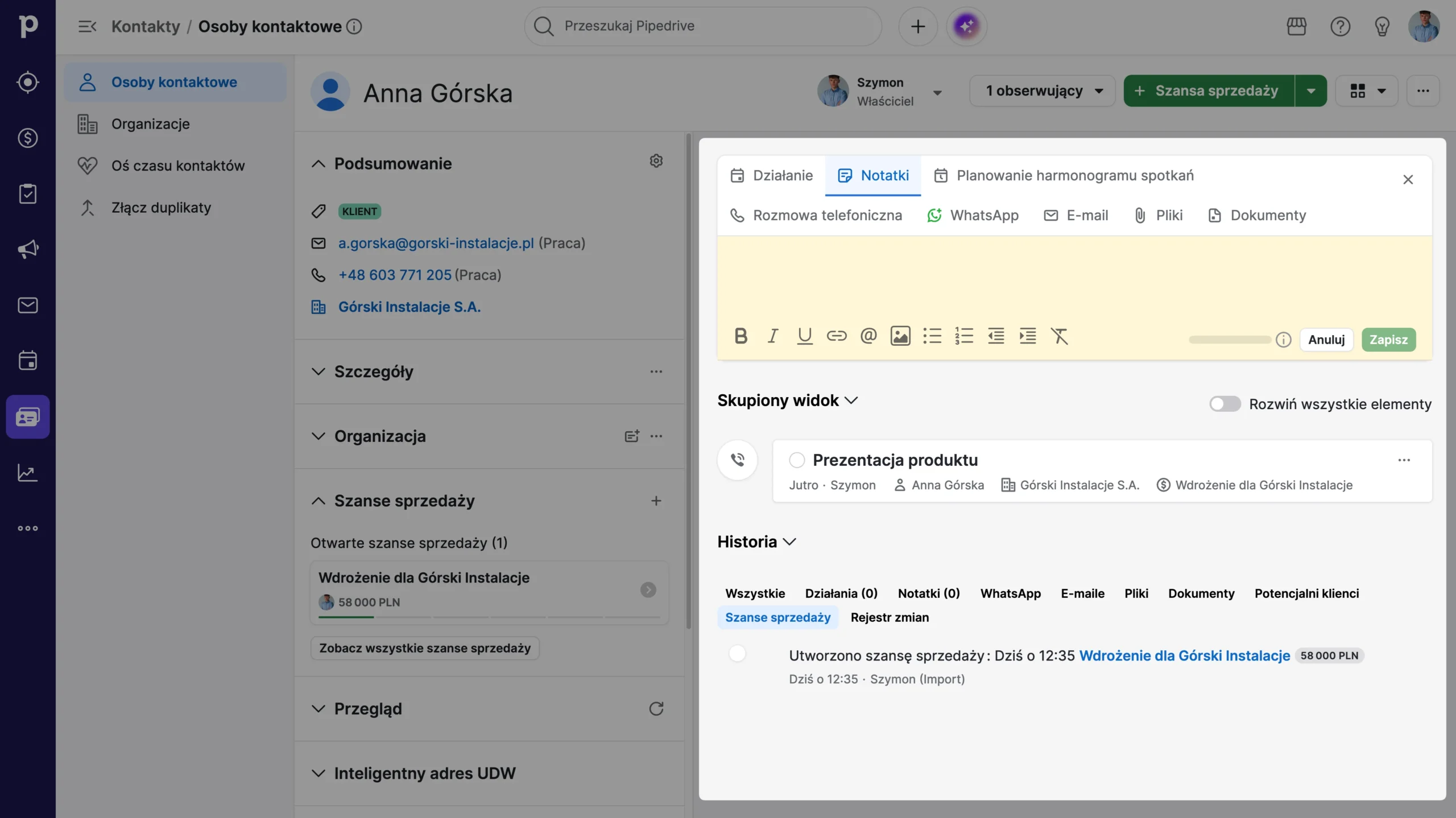1456x818 pixels.
Task: Insert a link in the note
Action: click(x=836, y=336)
